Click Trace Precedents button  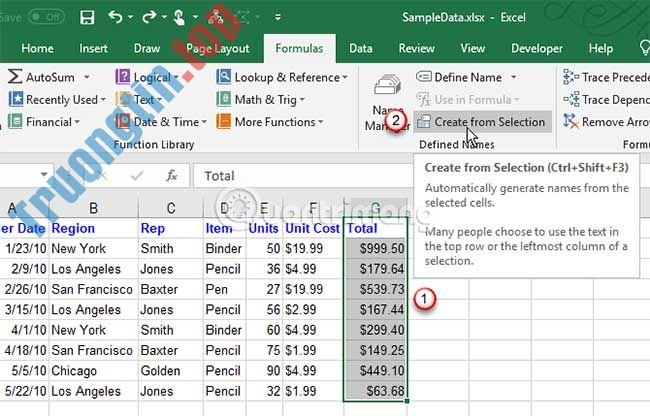click(606, 77)
